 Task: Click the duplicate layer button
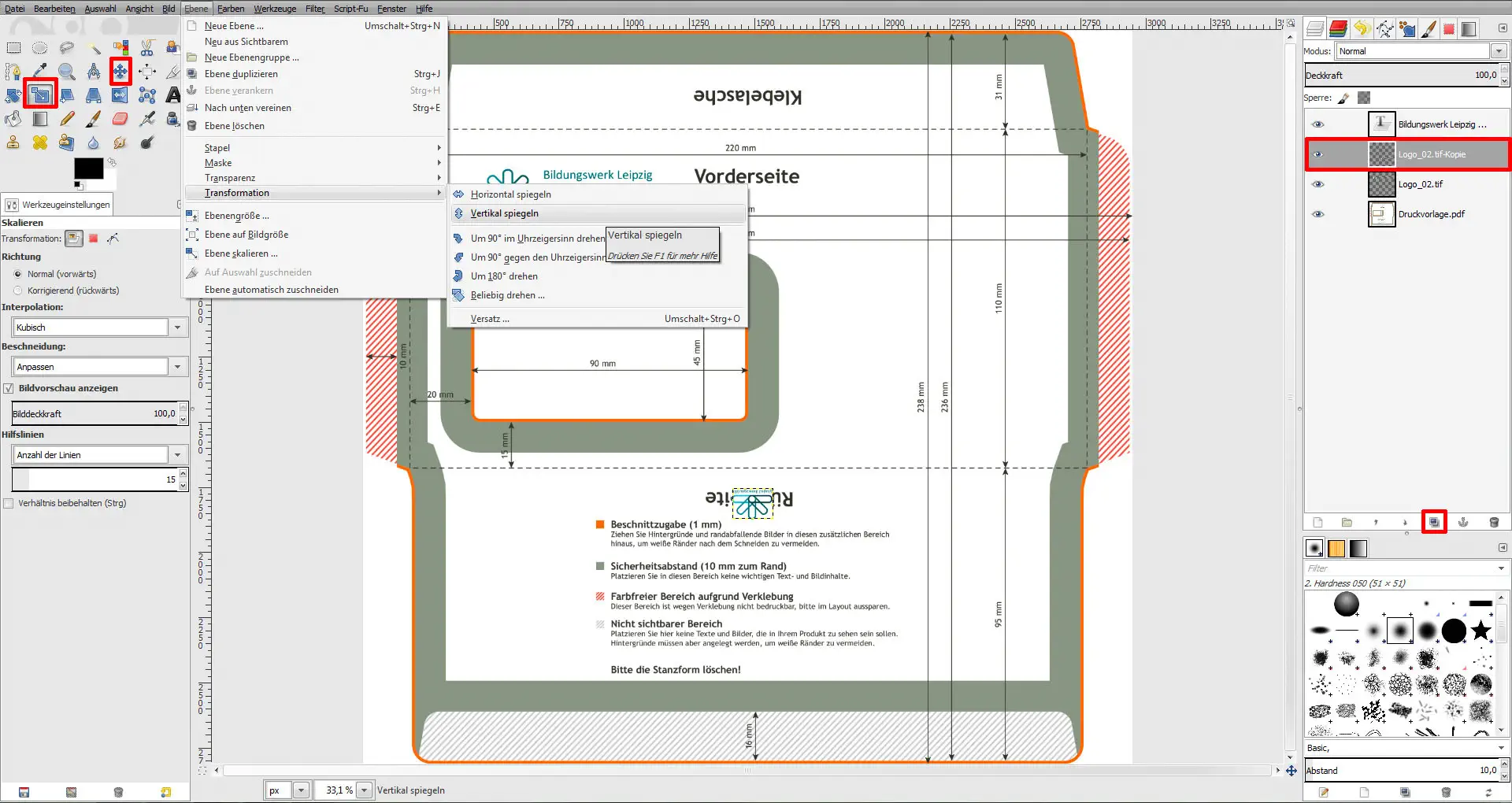(x=1434, y=522)
